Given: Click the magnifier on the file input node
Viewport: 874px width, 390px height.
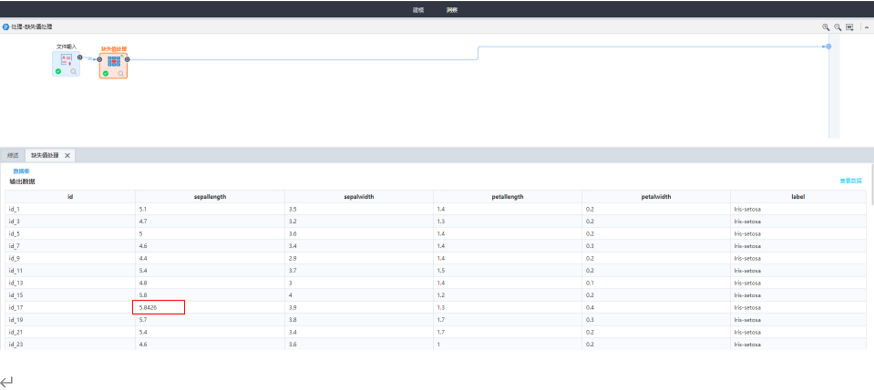Looking at the screenshot, I should pos(74,72).
